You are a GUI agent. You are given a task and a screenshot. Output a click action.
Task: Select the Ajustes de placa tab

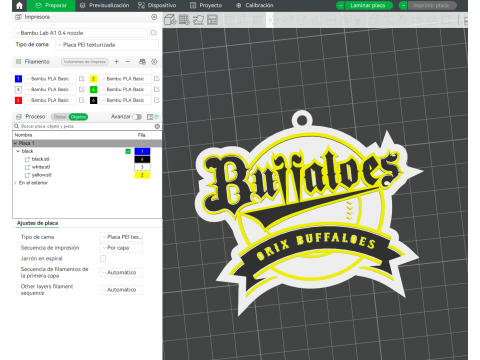pos(37,223)
